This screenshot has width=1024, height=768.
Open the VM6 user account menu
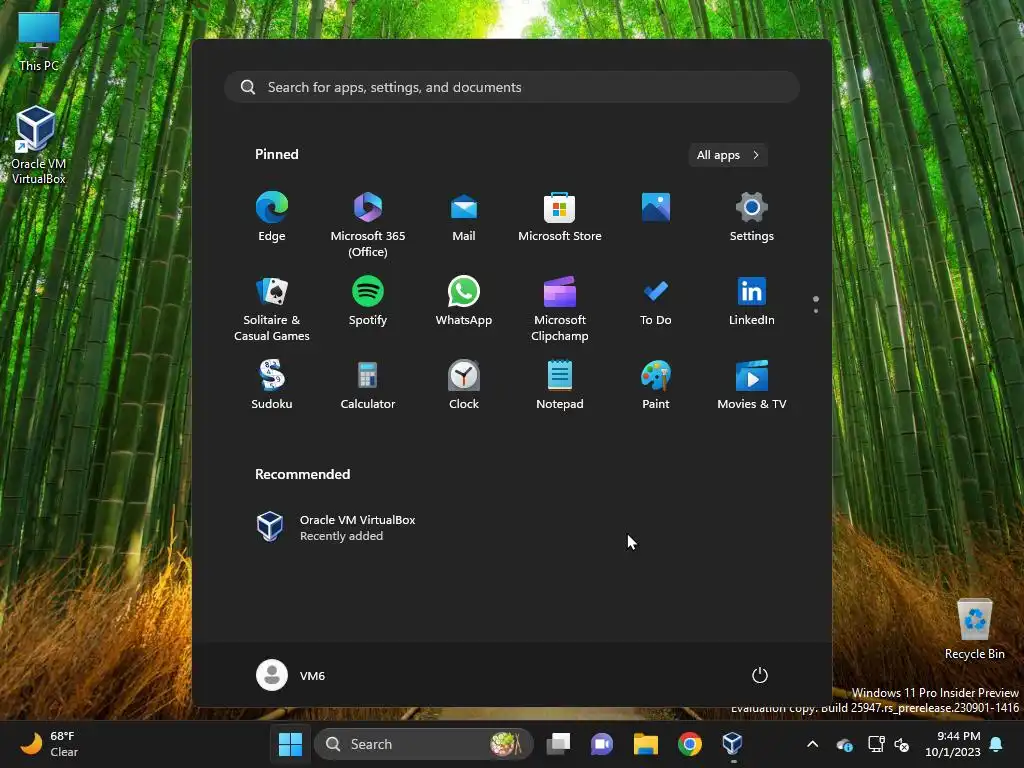(x=291, y=675)
